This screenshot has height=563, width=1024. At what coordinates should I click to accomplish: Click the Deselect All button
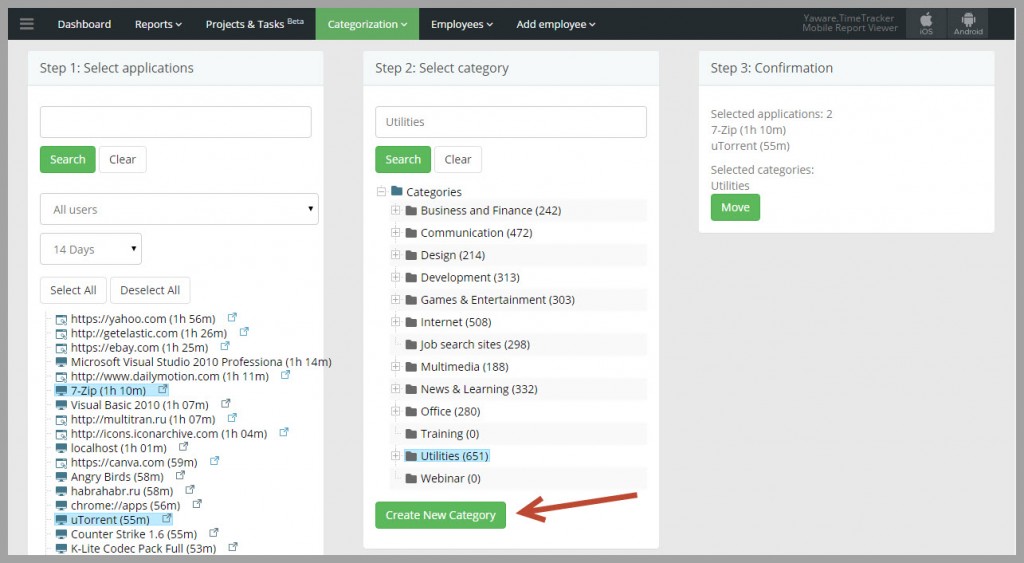[150, 290]
